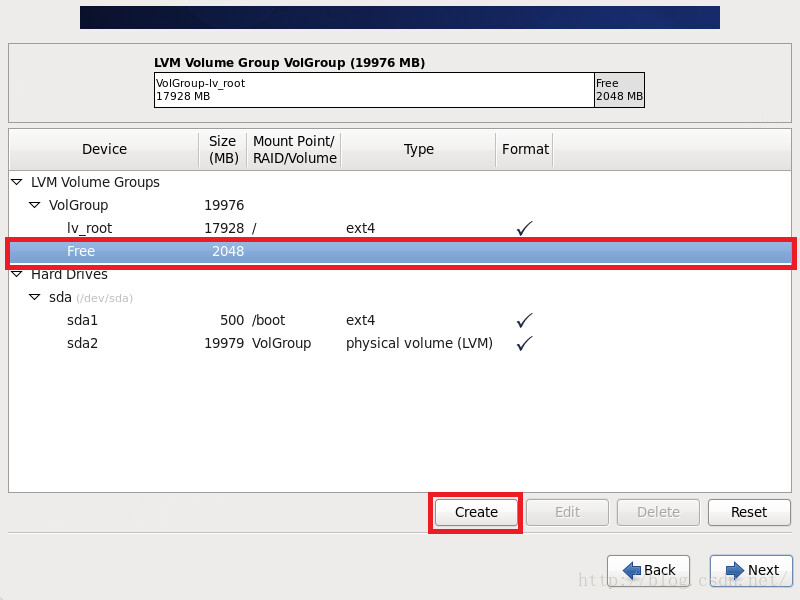Click the physical volume (LVM) type cell
Screen dimensions: 800x600
419,343
